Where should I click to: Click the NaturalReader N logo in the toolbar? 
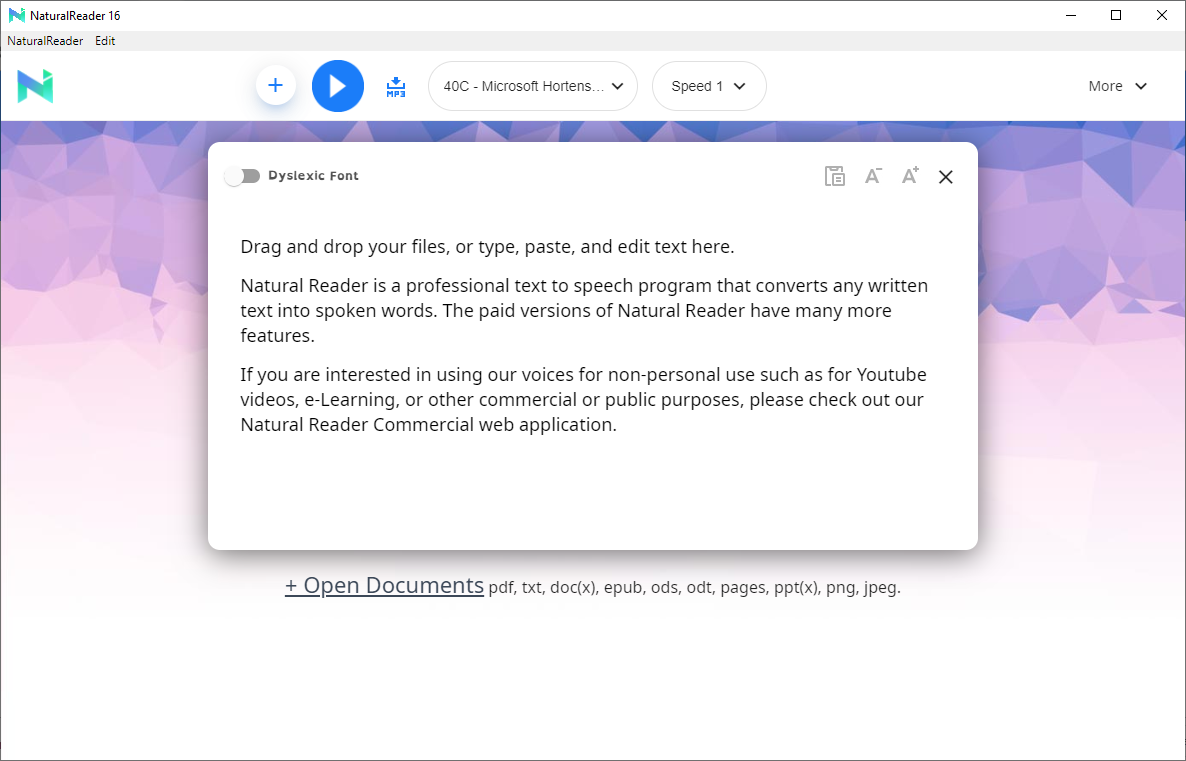(x=36, y=86)
